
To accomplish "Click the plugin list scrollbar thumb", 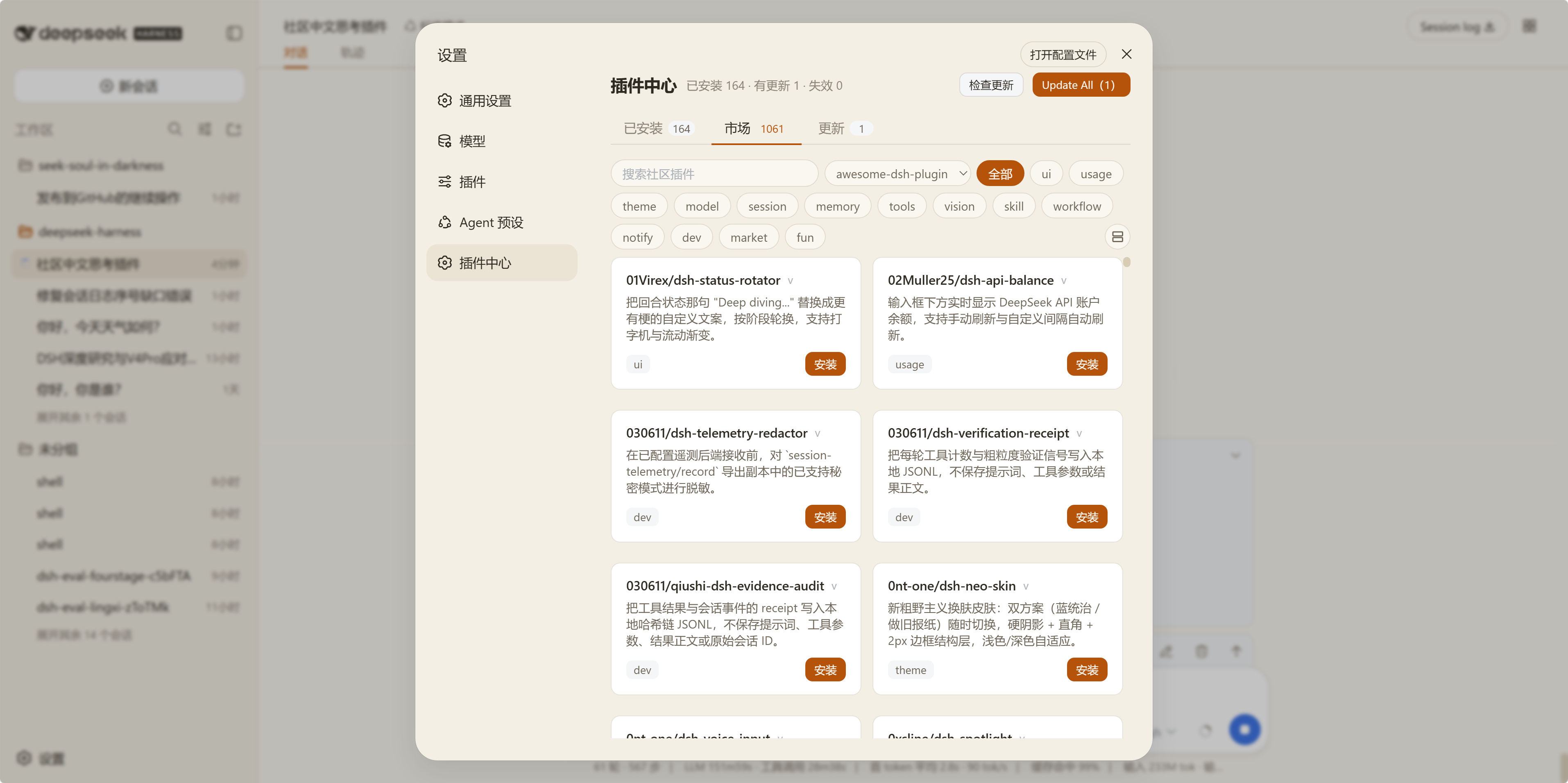I will click(x=1127, y=262).
